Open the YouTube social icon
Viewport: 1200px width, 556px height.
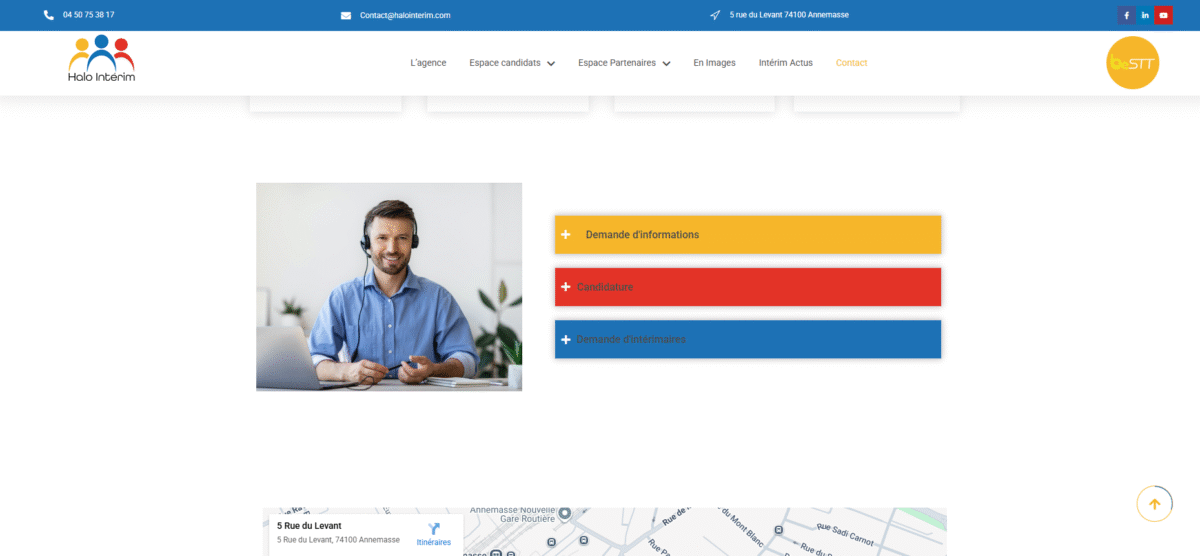point(1163,15)
